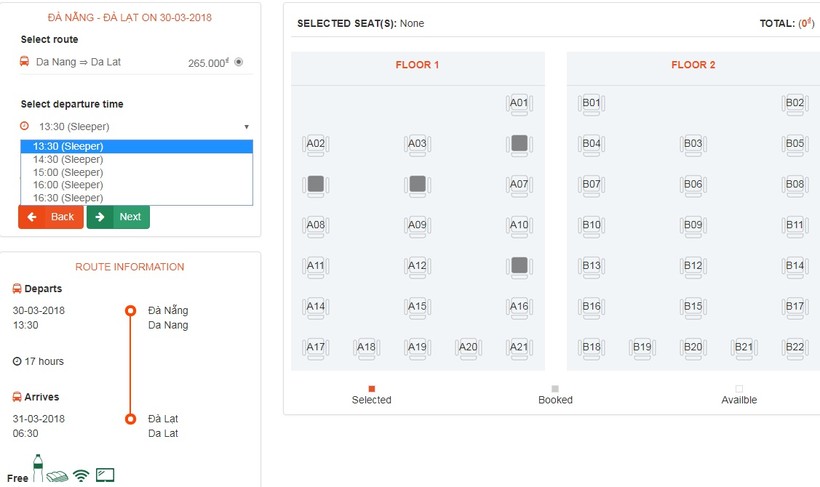Select 16:00 (Sleeper) from list
This screenshot has width=820, height=487.
tap(68, 185)
